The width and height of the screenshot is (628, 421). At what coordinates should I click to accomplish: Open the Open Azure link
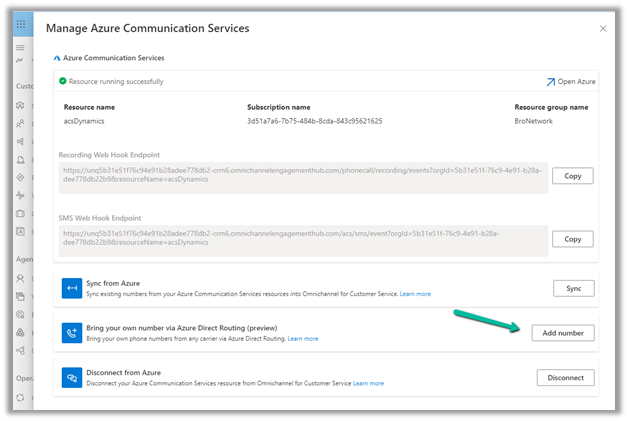click(577, 82)
